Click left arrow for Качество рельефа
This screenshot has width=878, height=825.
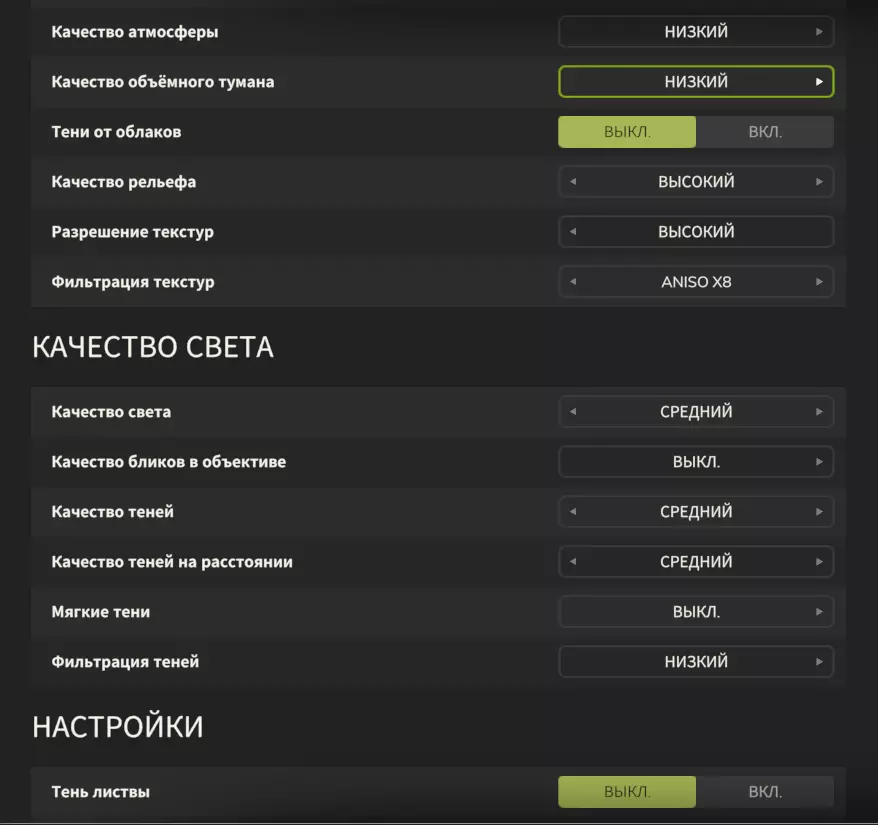pos(573,182)
